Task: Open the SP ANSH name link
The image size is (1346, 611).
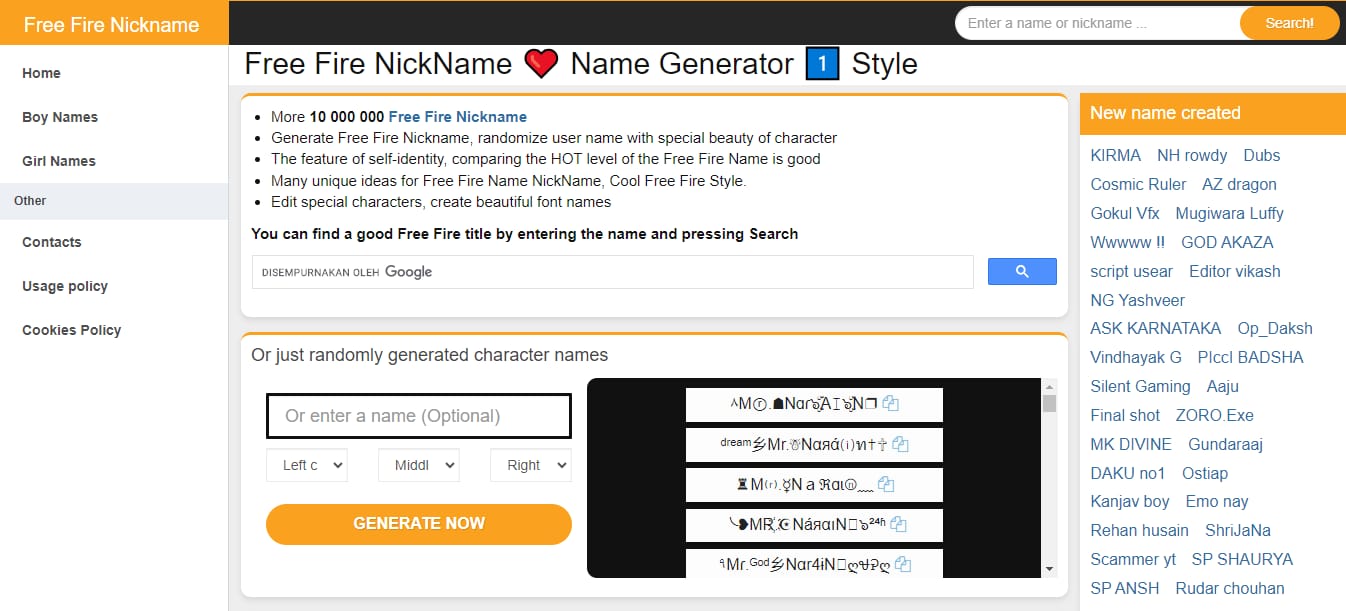Action: [1125, 589]
